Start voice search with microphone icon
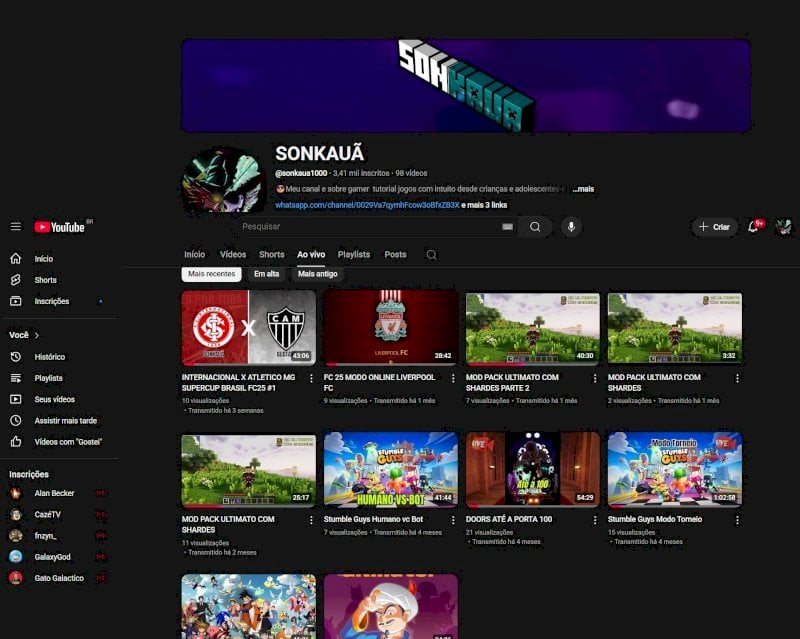Screen dimensions: 800x639 click(x=571, y=227)
